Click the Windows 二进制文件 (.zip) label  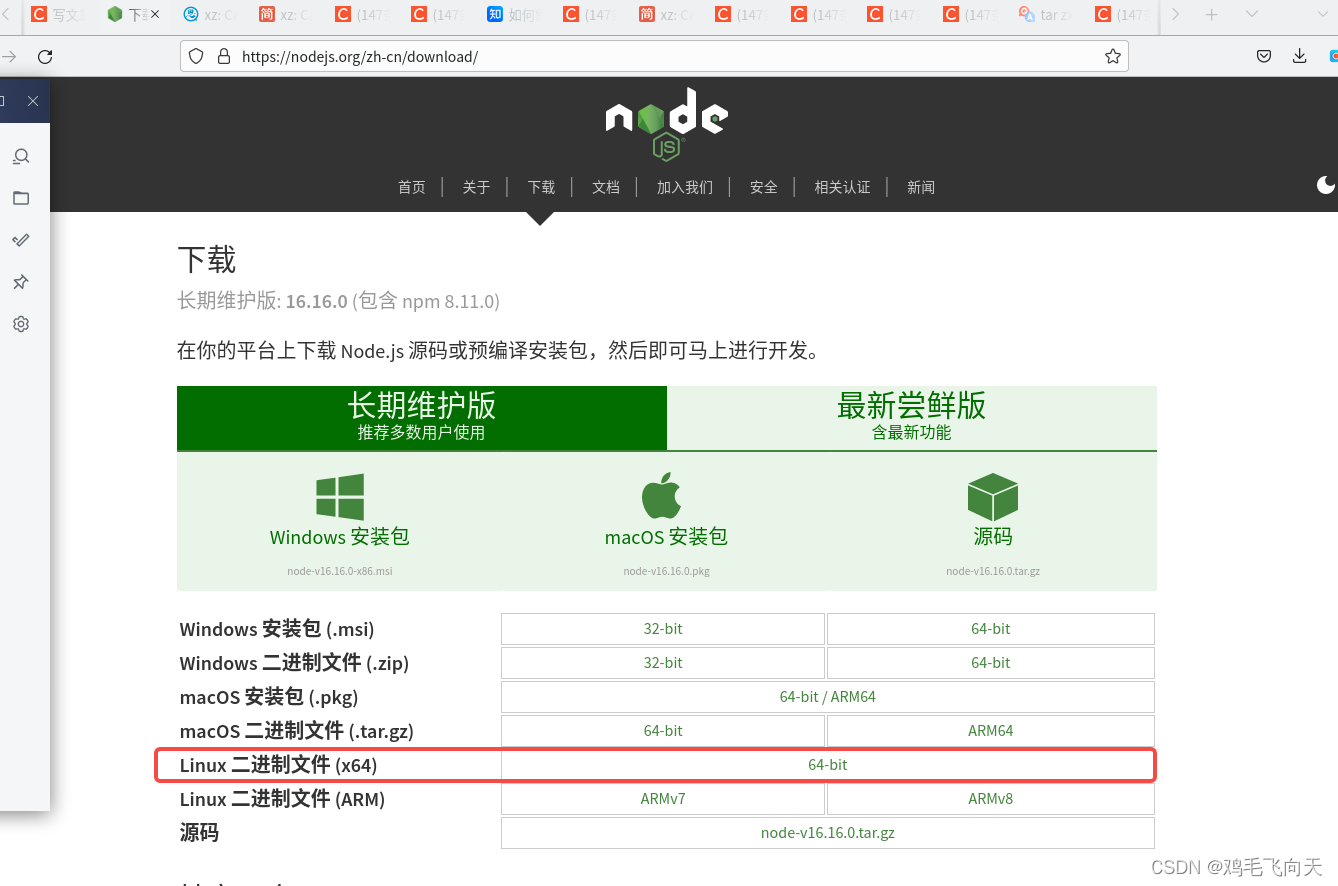(294, 663)
